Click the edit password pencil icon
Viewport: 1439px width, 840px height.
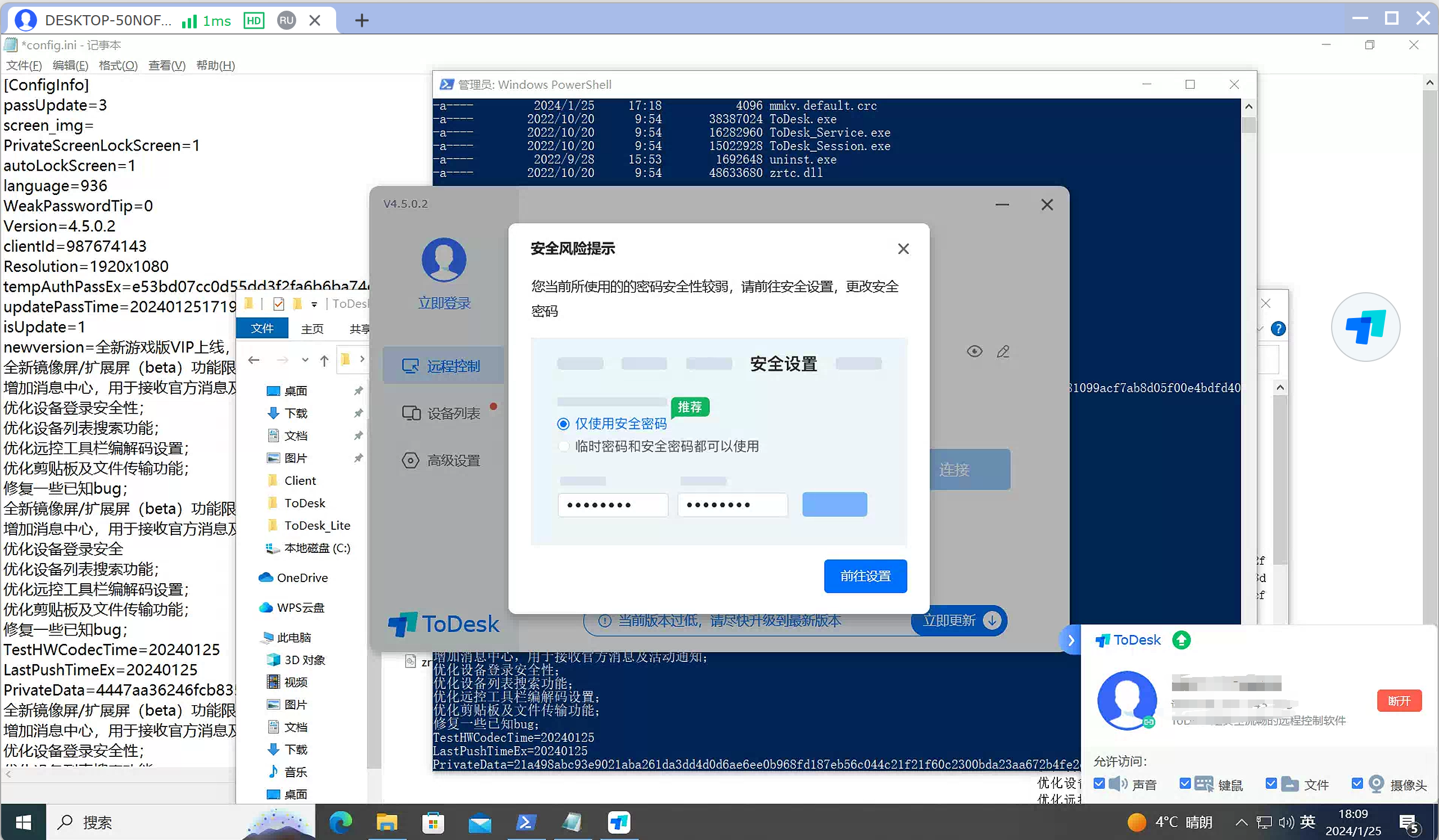[1003, 352]
